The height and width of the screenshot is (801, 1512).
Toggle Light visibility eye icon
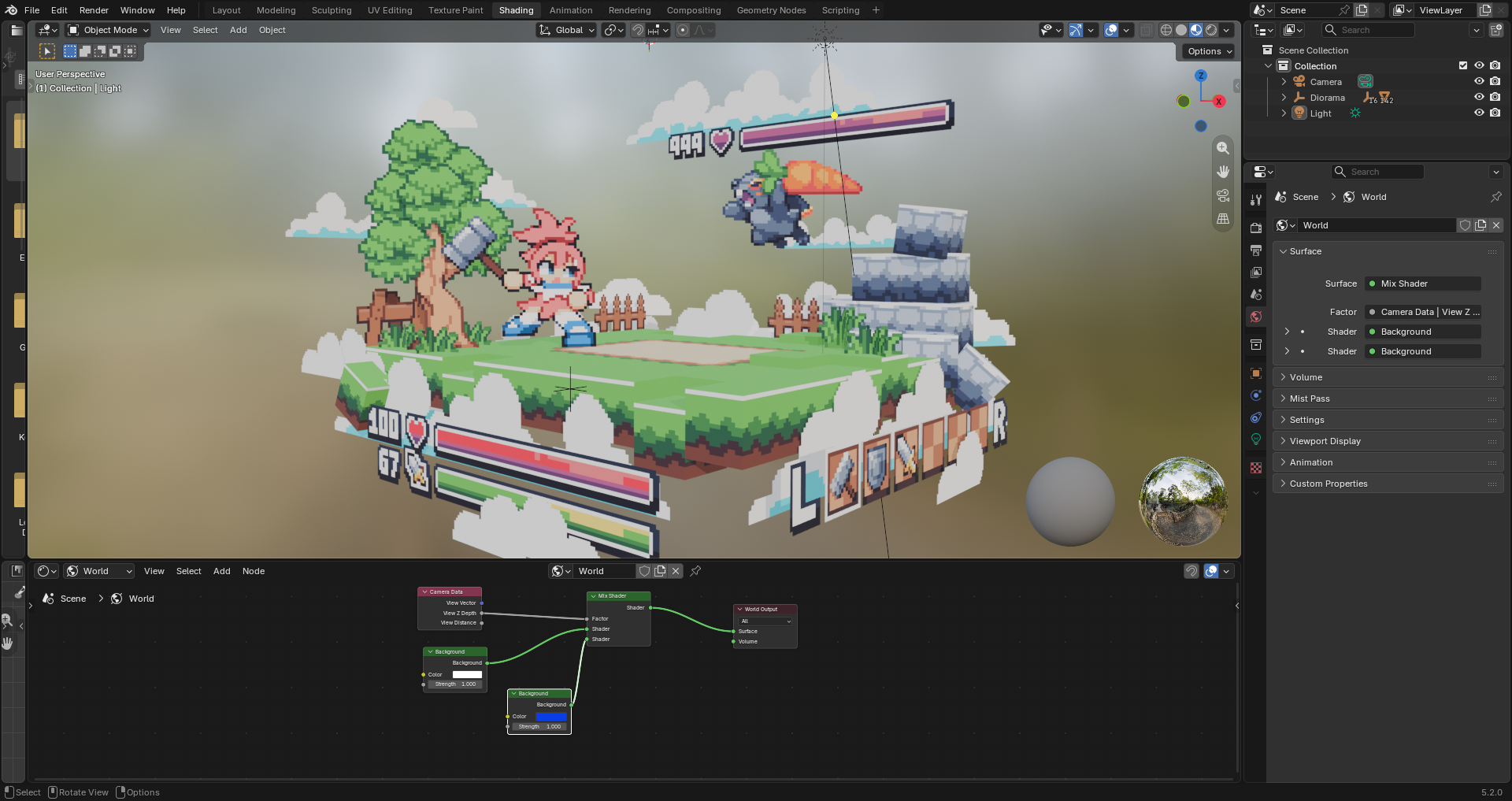pos(1479,113)
